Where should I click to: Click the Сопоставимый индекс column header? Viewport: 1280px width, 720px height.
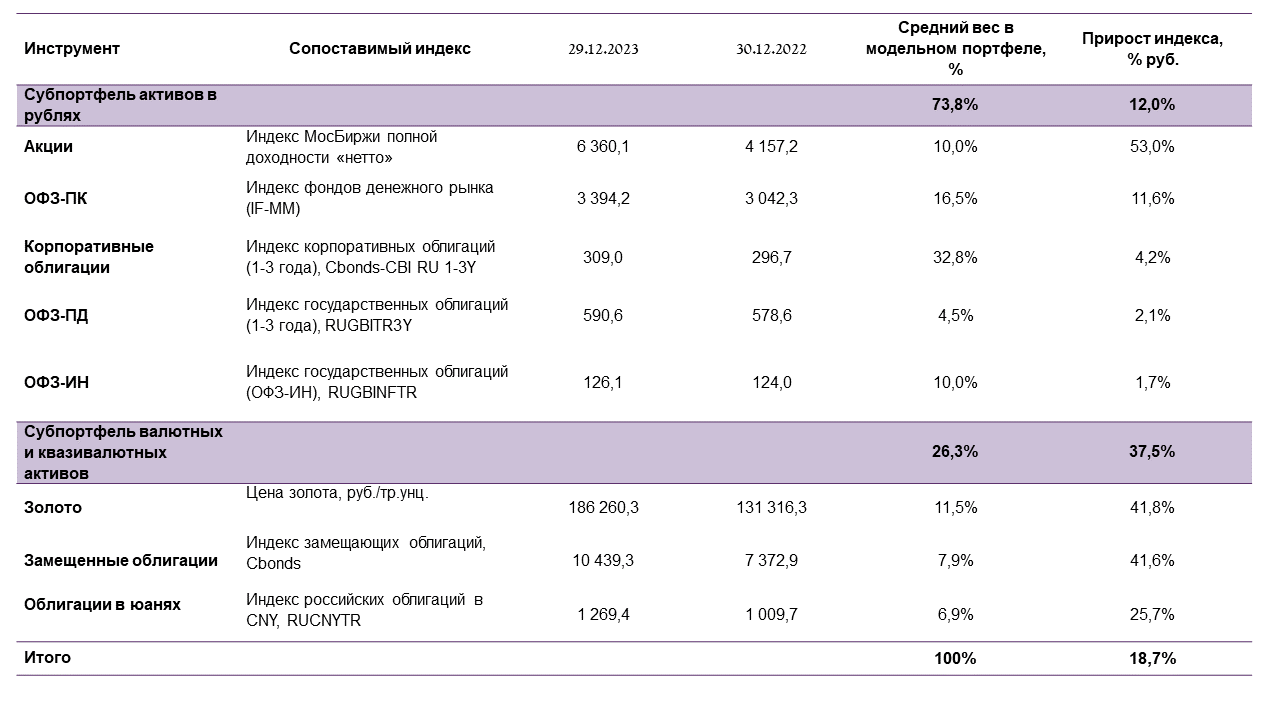[x=379, y=49]
